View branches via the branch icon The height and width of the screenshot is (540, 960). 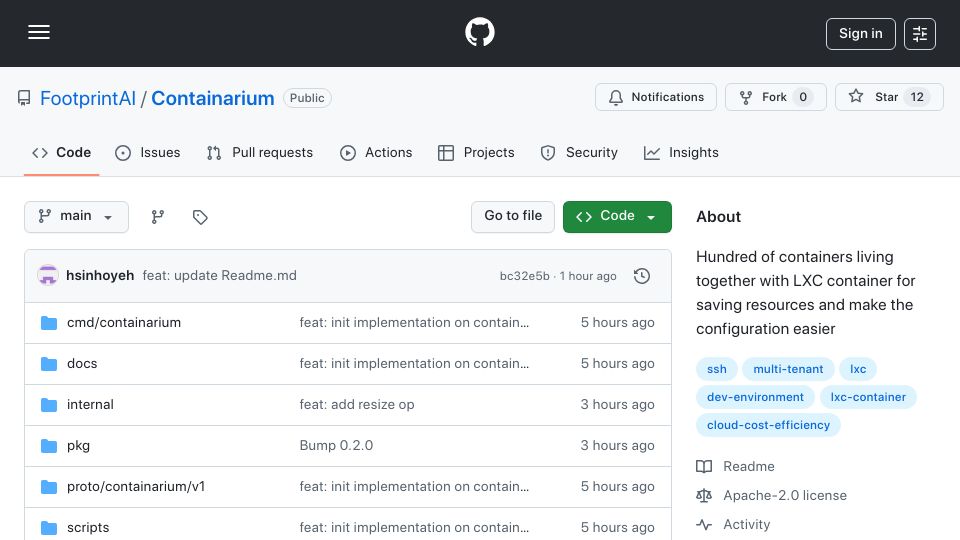pos(158,217)
